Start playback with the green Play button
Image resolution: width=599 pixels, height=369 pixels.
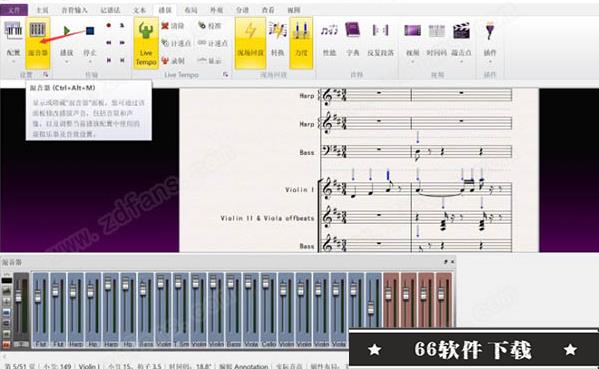[x=66, y=31]
